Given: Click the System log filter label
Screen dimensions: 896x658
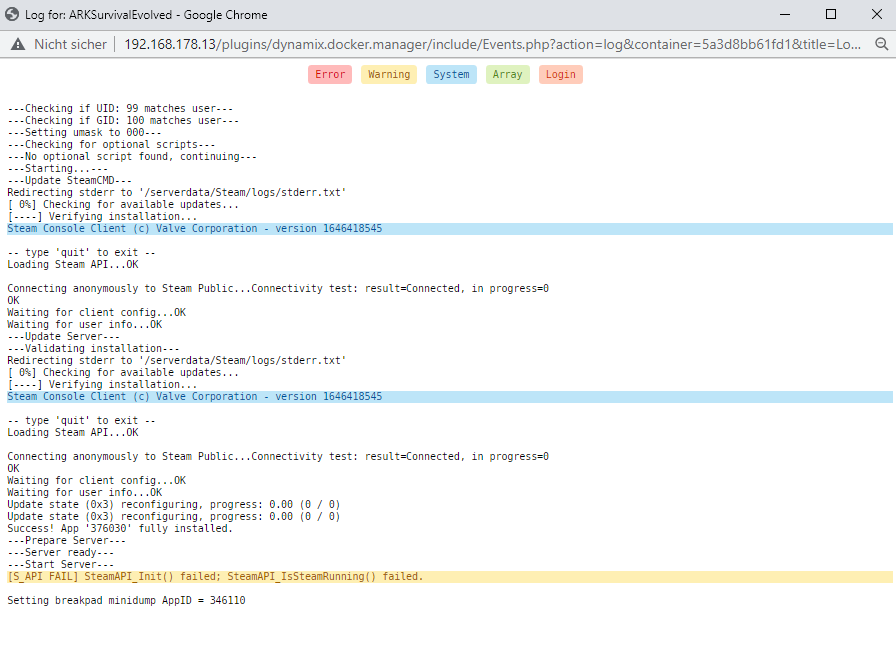Looking at the screenshot, I should 451,74.
